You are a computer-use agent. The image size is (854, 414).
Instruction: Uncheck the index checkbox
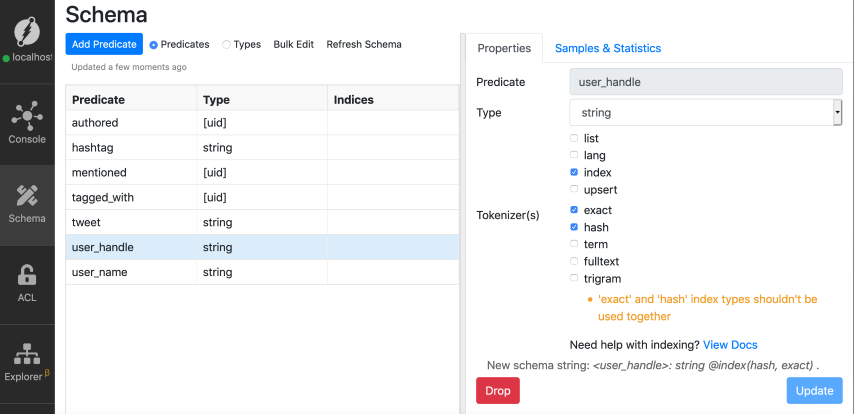tap(574, 173)
